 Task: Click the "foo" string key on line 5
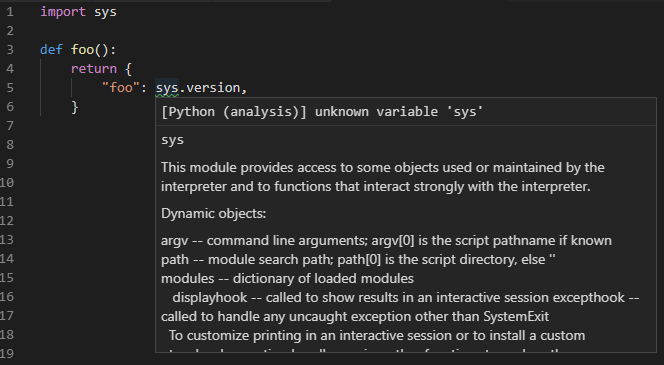tap(121, 88)
